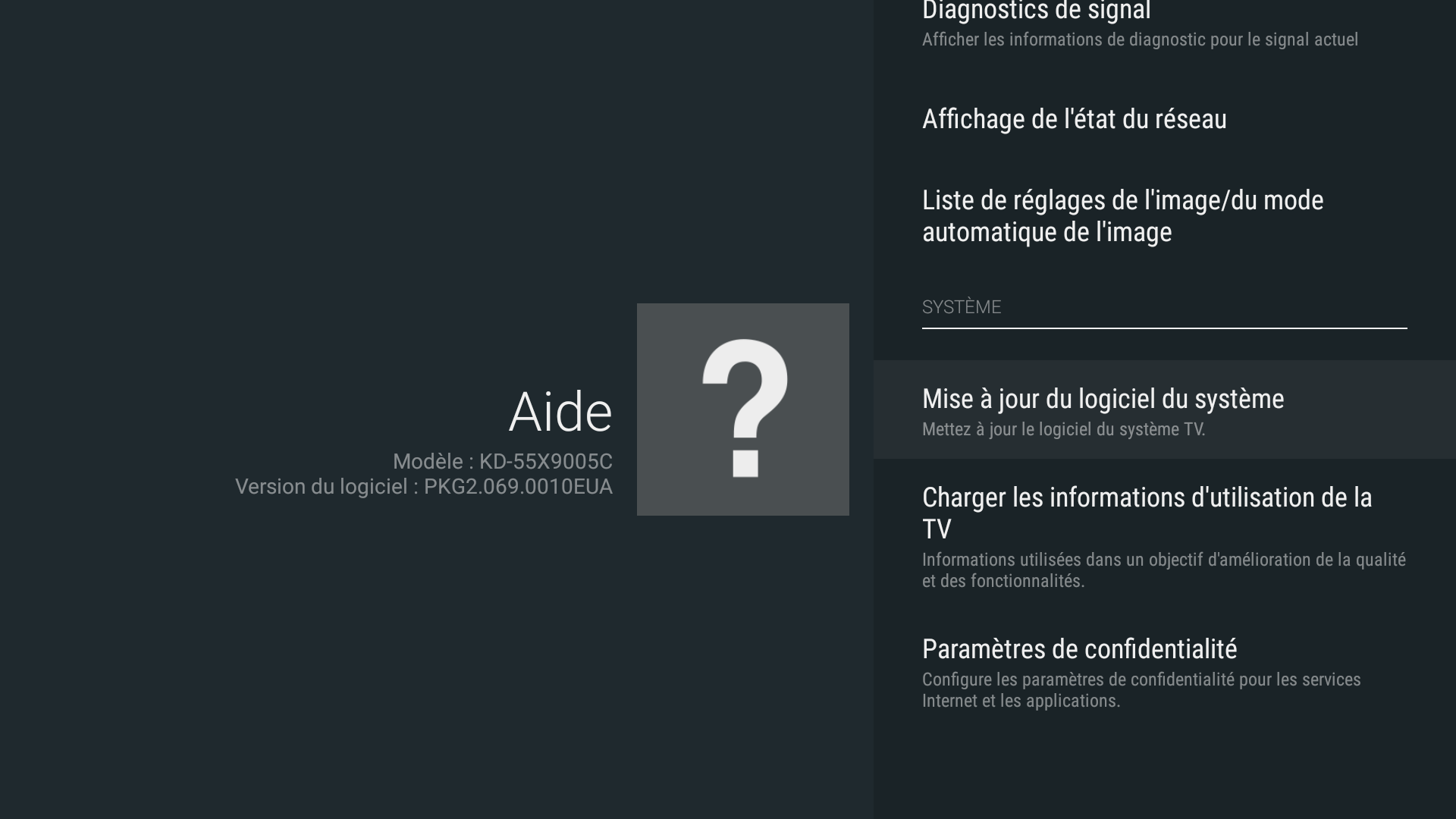
Task: Open Liste de réglages de l'image option
Action: (1122, 201)
